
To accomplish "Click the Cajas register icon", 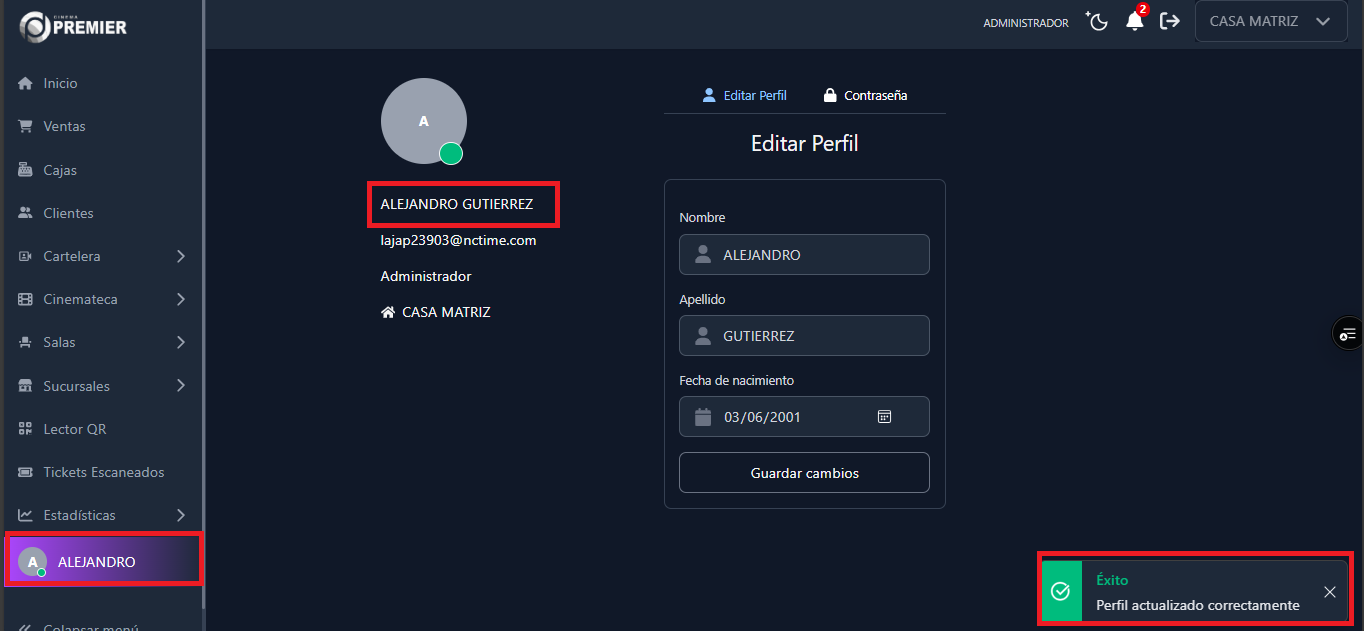I will 26,170.
